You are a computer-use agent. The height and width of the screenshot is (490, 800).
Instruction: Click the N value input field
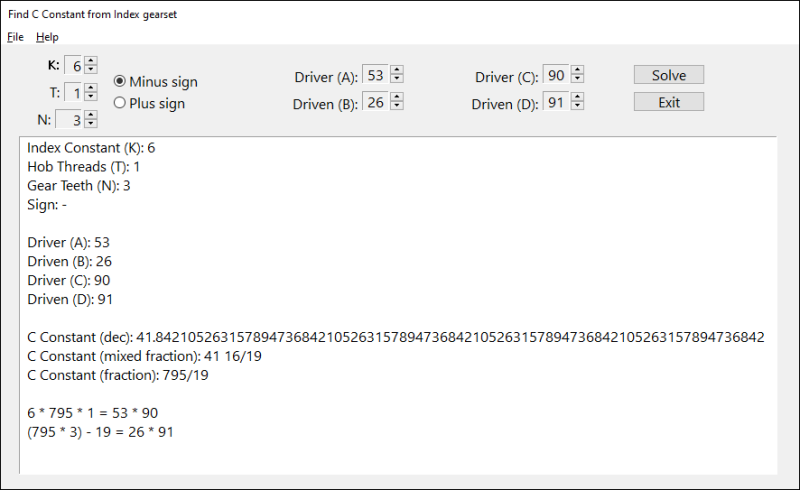[70, 119]
